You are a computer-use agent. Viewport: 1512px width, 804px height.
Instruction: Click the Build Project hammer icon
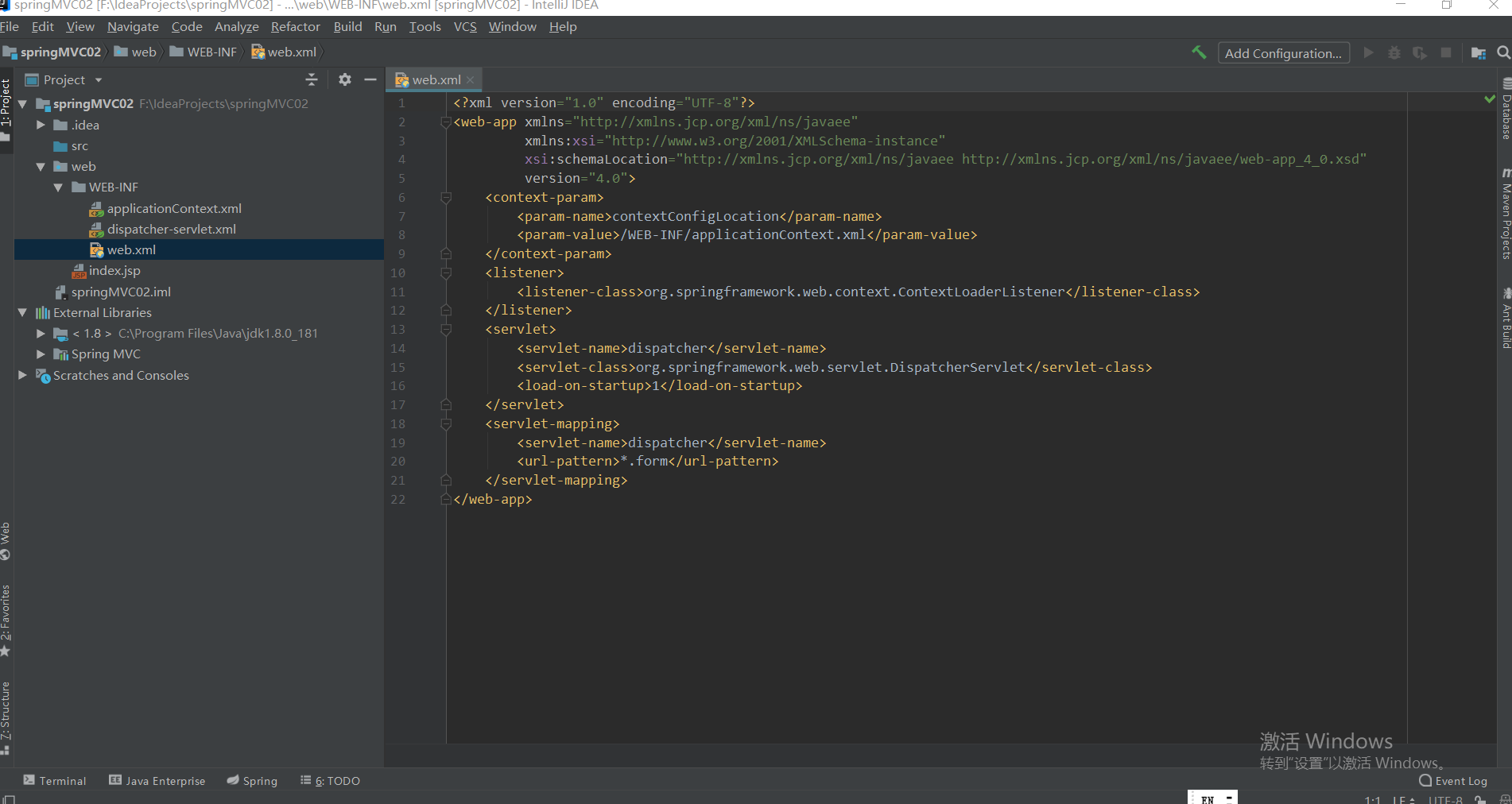pyautogui.click(x=1199, y=52)
